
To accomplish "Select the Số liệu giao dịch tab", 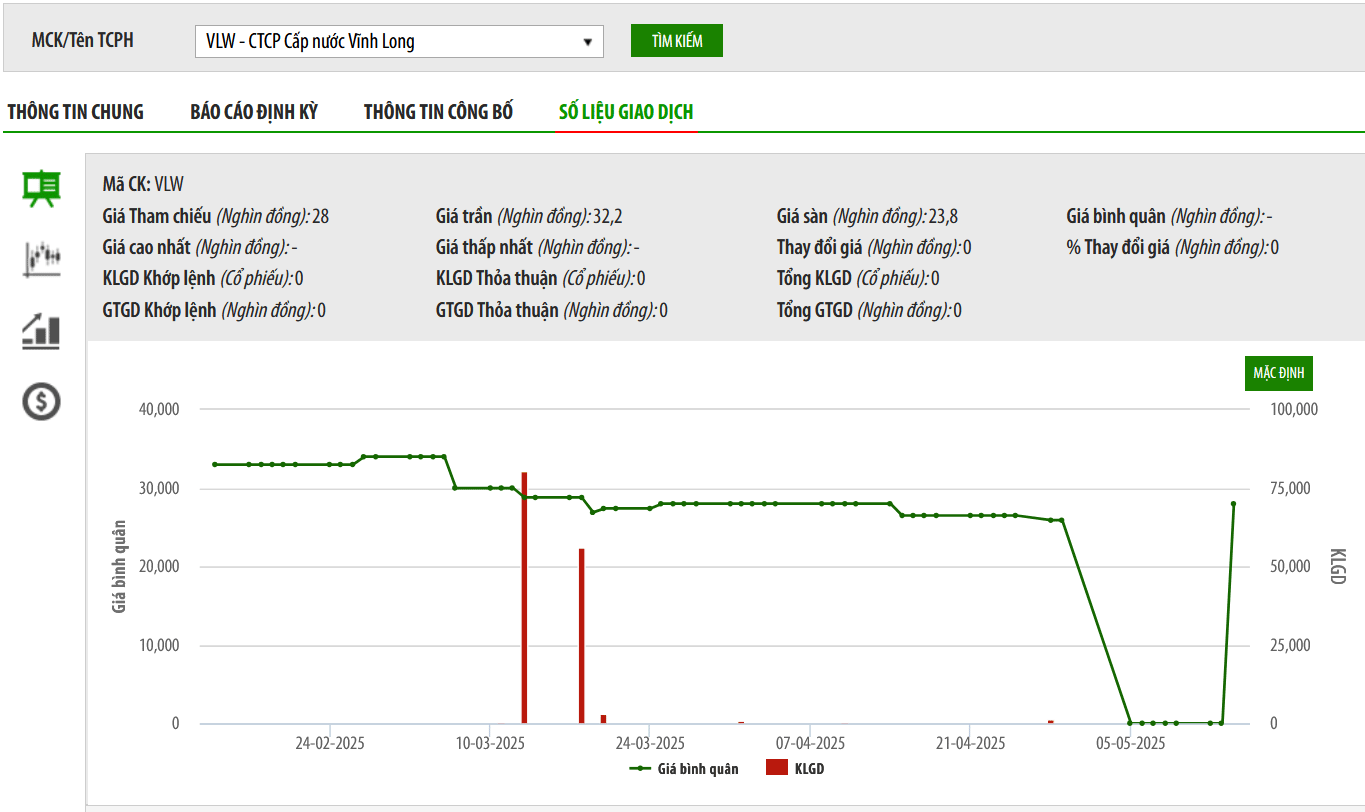I will click(626, 112).
